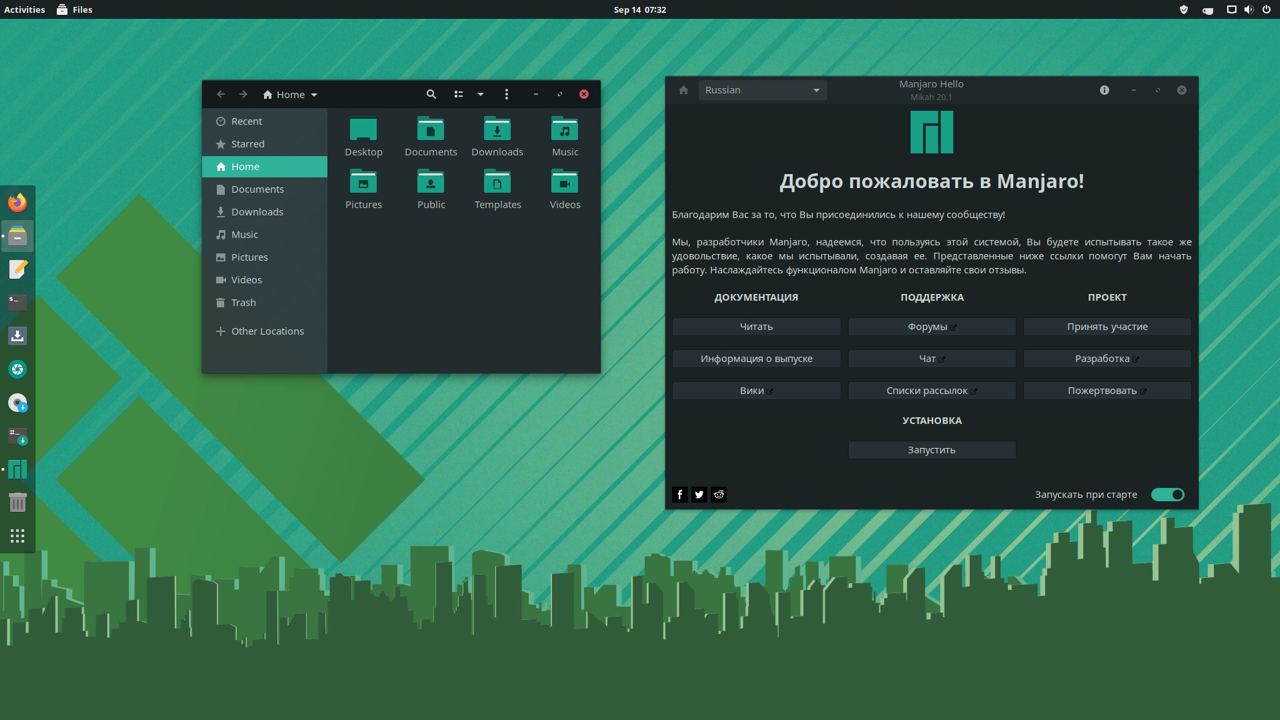Open the Files app menu in top bar

[75, 9]
